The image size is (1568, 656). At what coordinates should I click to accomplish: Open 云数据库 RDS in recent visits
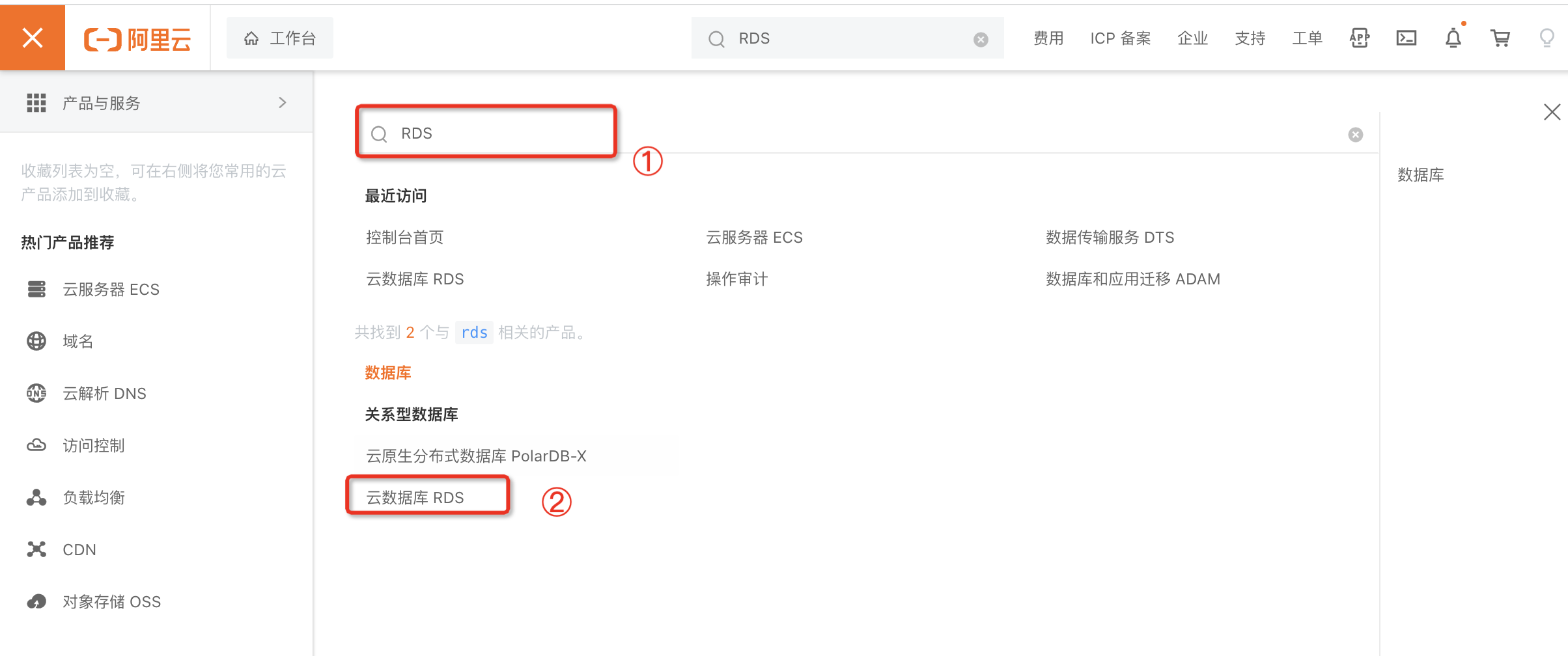415,279
